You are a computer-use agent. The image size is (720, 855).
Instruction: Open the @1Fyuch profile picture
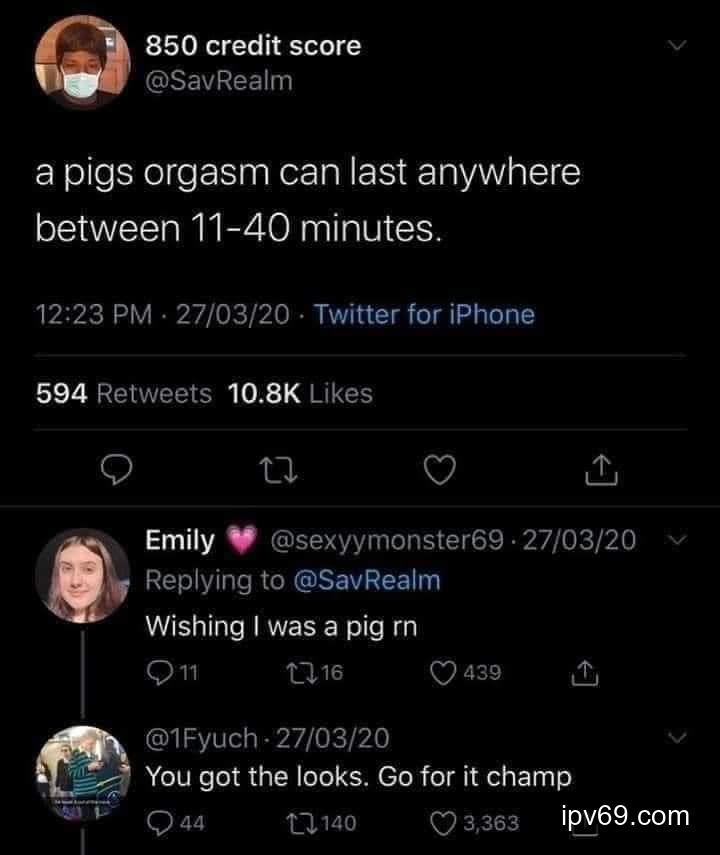click(x=82, y=774)
